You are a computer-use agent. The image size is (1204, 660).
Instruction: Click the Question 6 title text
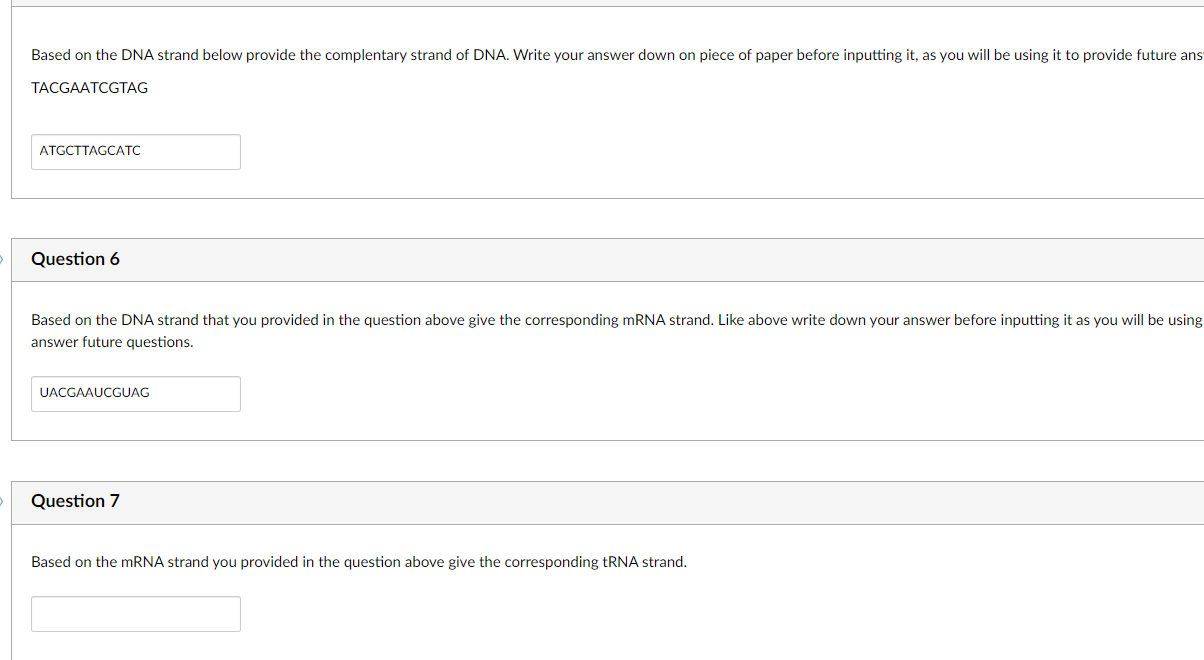point(75,258)
